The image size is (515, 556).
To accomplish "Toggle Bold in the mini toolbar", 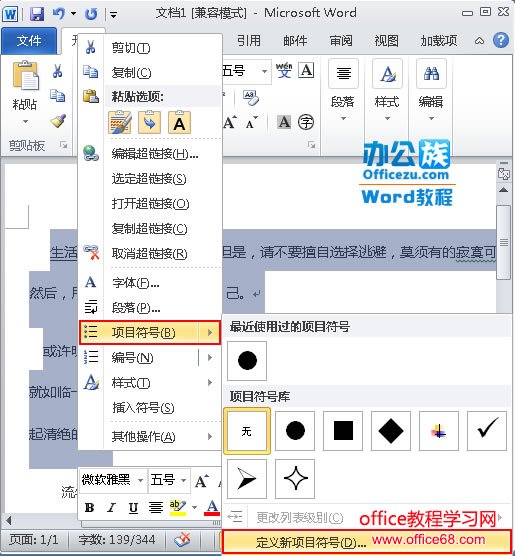I will coord(90,508).
